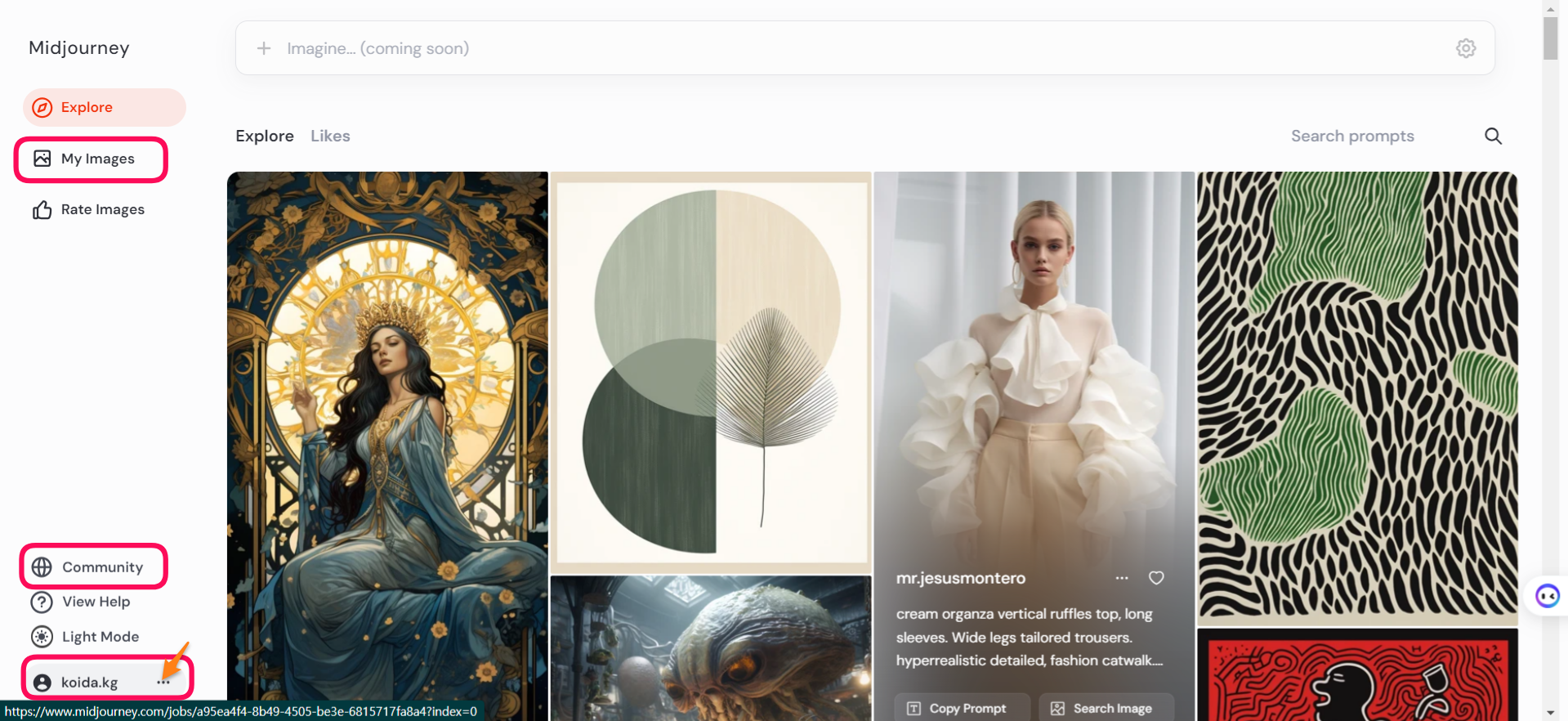The image size is (1568, 721).
Task: Click the koida.kg username text
Action: (x=90, y=683)
